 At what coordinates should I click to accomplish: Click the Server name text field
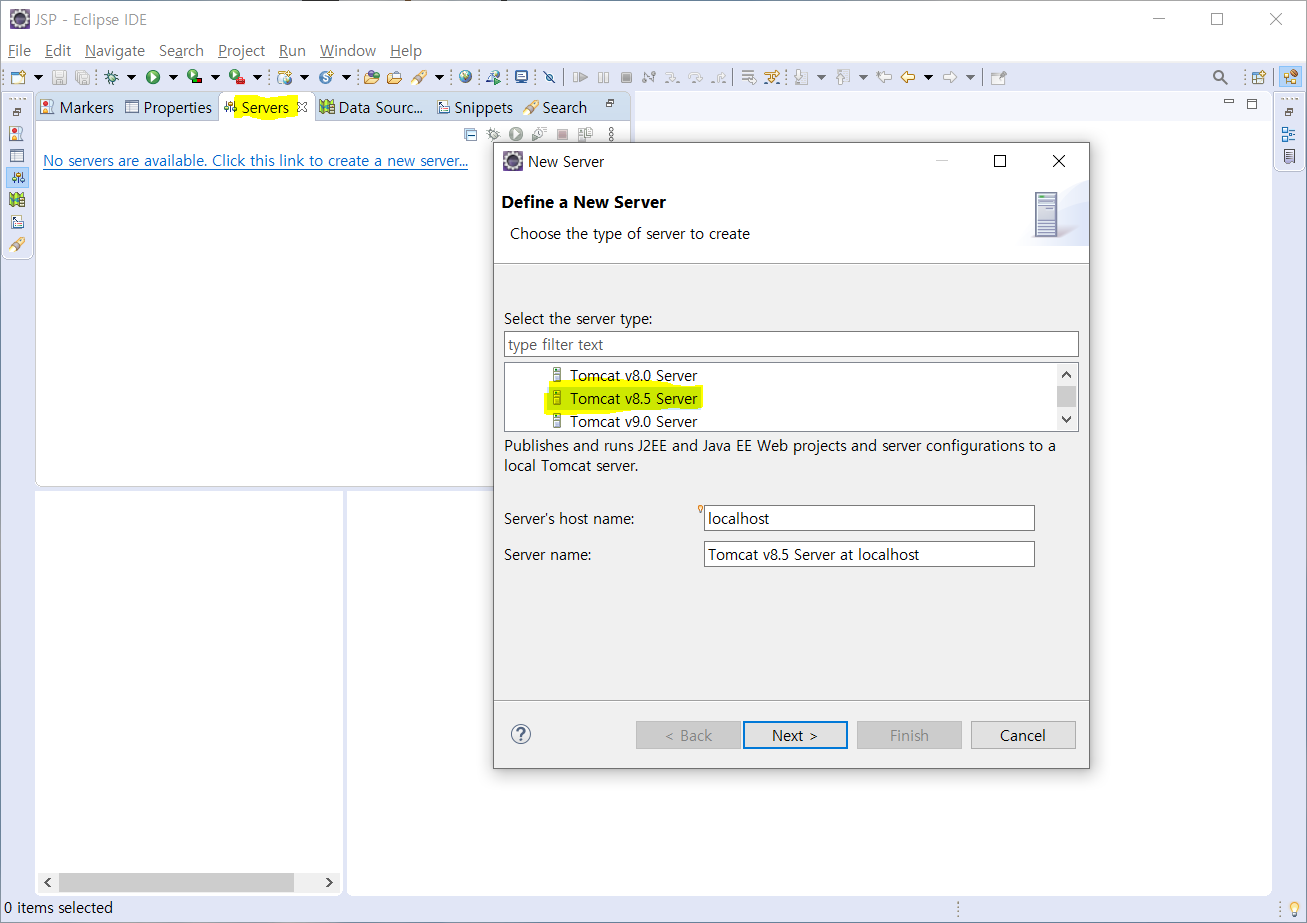click(869, 554)
